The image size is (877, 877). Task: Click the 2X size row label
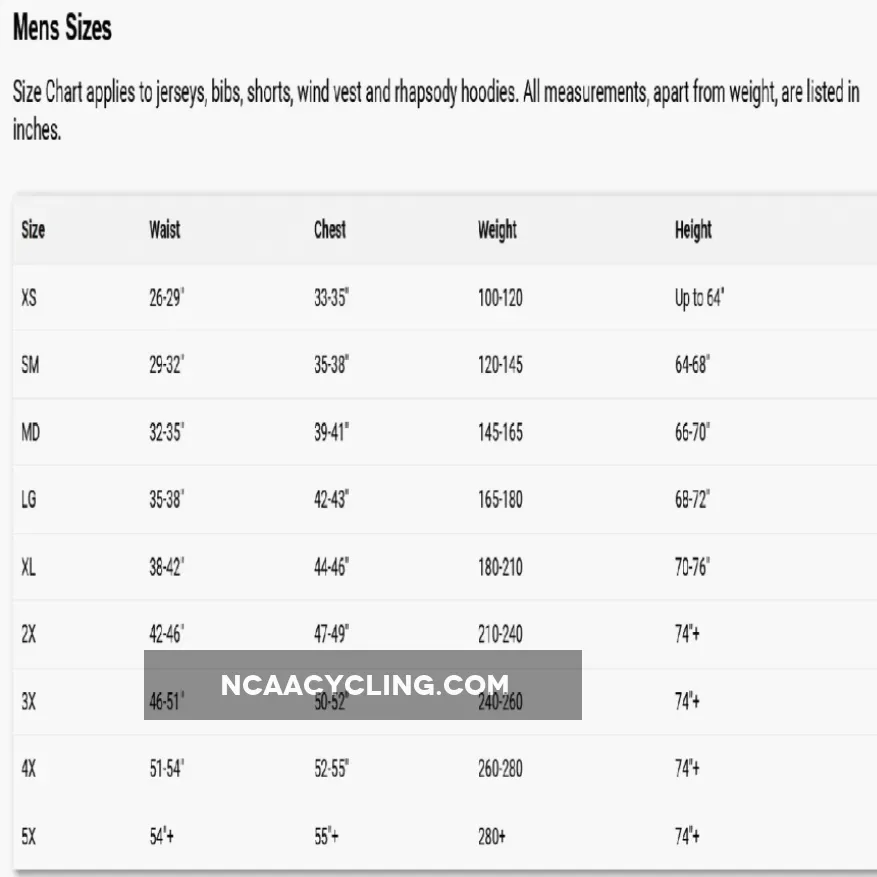(29, 634)
